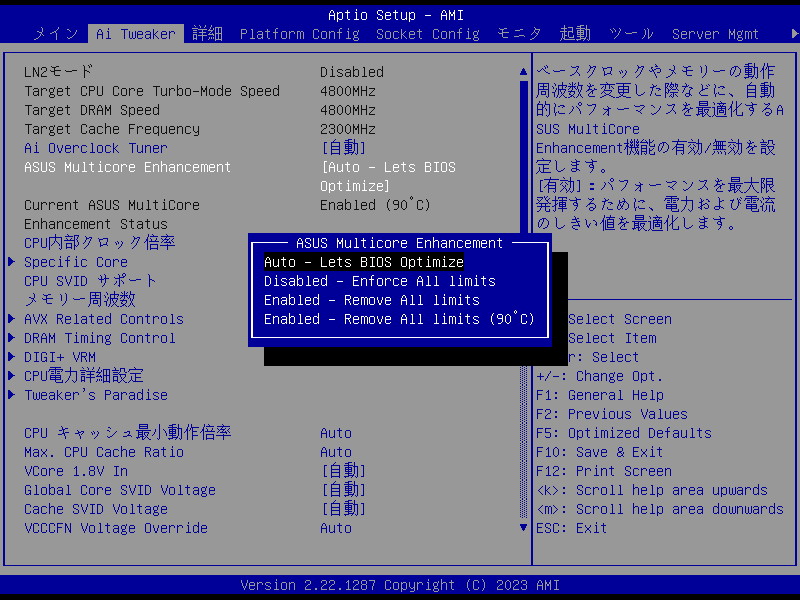Select VCCCFN Voltage Override setting

click(x=115, y=528)
